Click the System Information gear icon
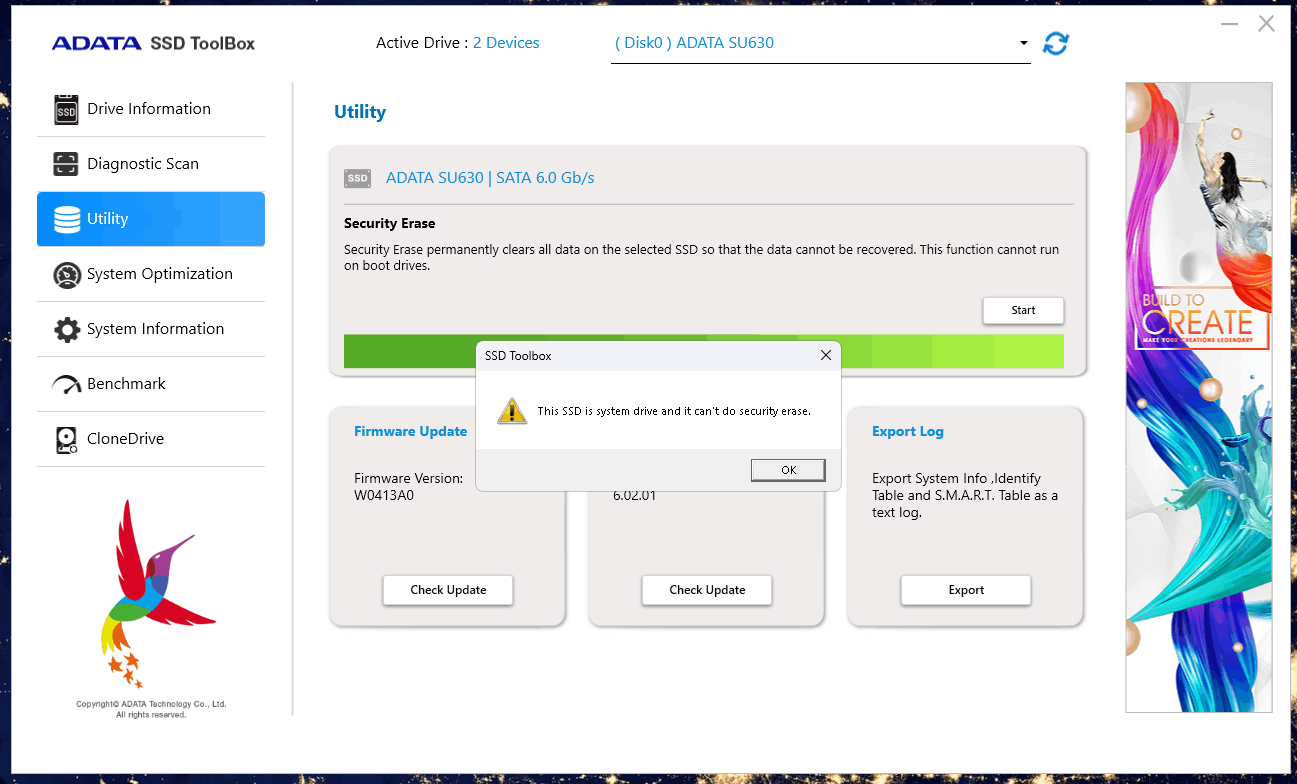This screenshot has width=1297, height=784. coord(67,329)
